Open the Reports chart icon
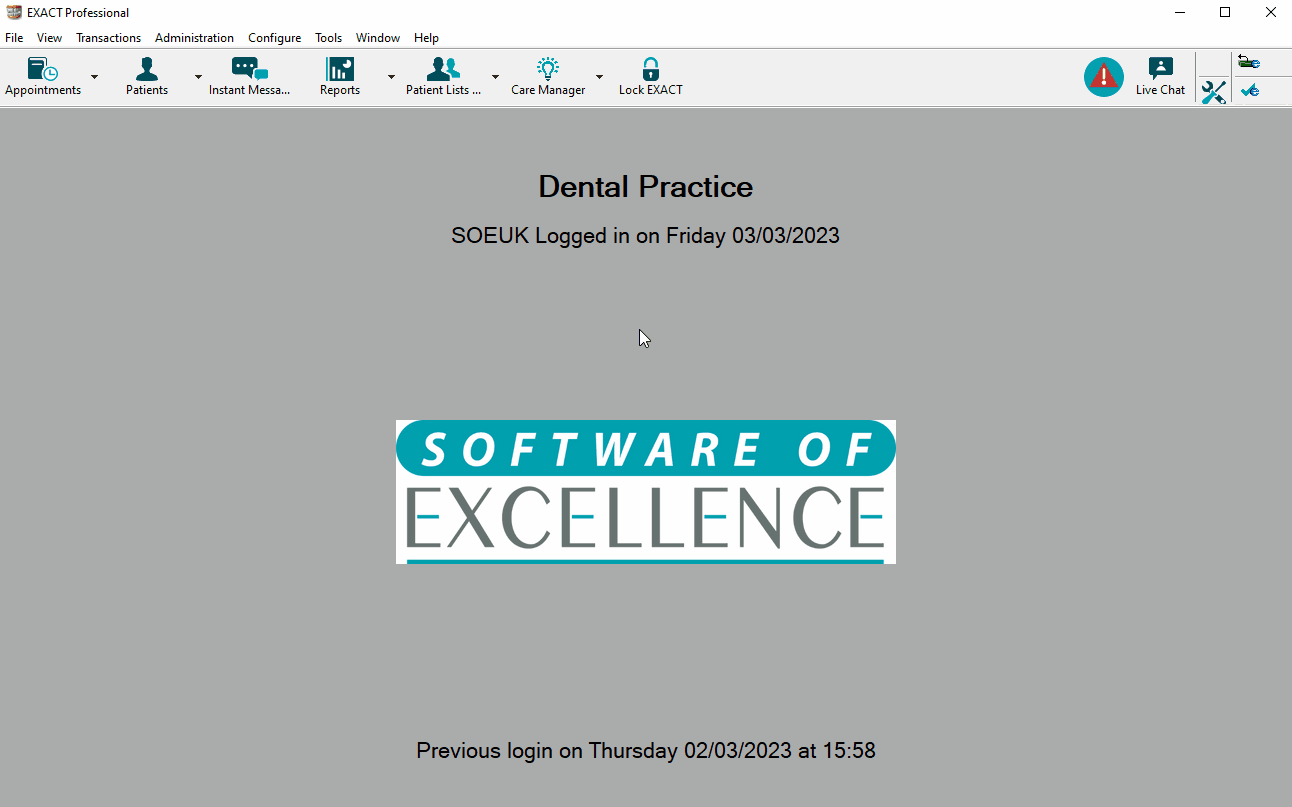This screenshot has width=1292, height=807. pos(340,70)
